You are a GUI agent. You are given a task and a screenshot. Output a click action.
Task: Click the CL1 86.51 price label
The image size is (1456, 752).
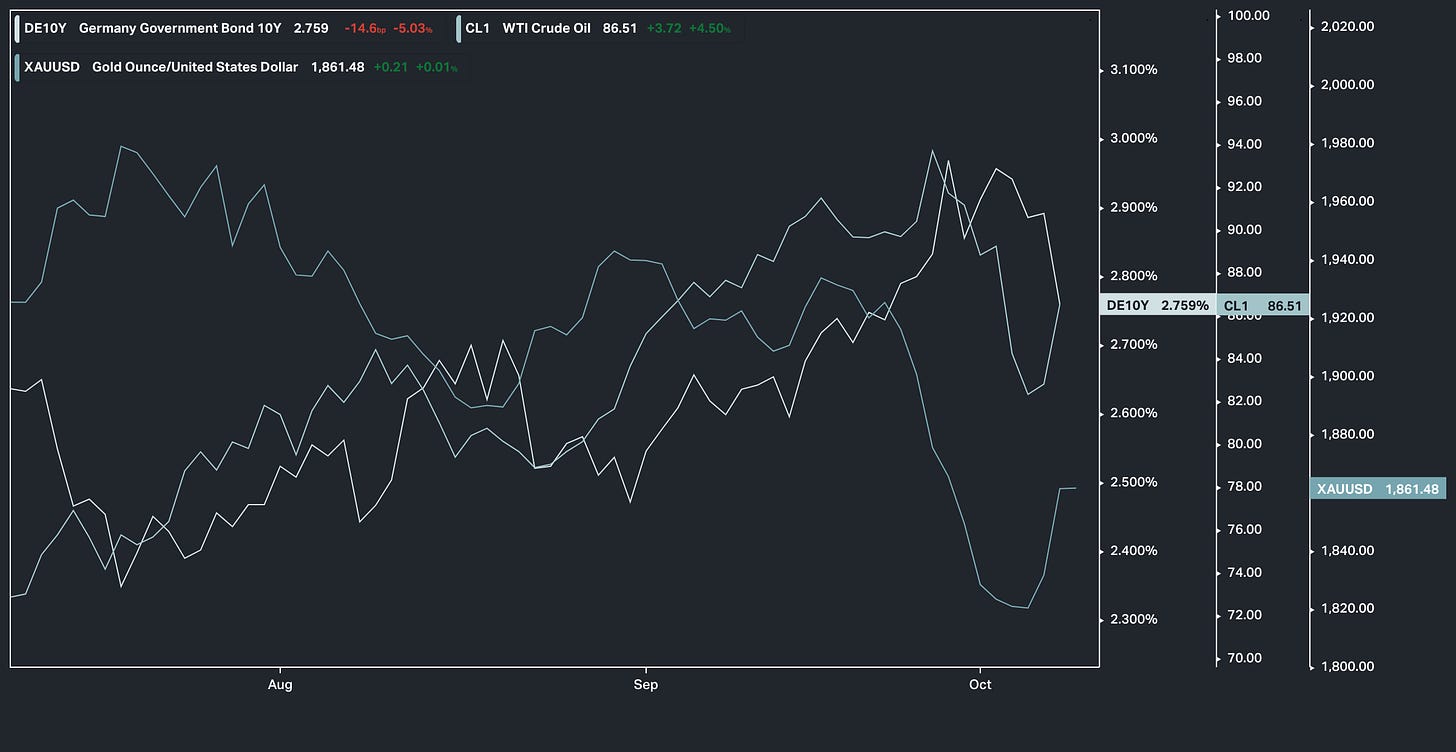[1263, 305]
